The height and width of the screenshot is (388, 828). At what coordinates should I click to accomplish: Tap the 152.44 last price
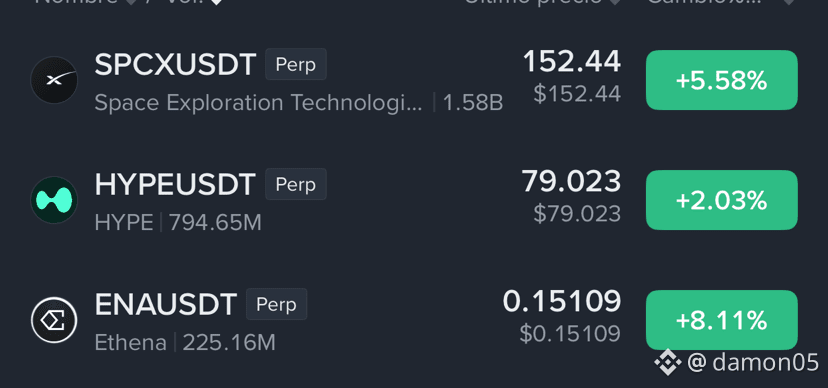tap(571, 61)
